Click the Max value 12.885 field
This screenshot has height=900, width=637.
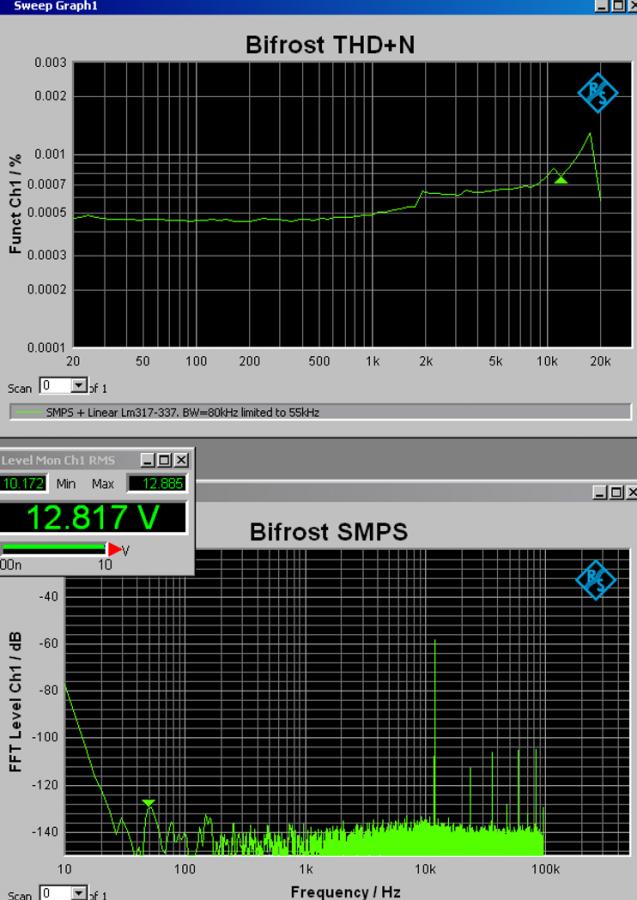(x=157, y=483)
